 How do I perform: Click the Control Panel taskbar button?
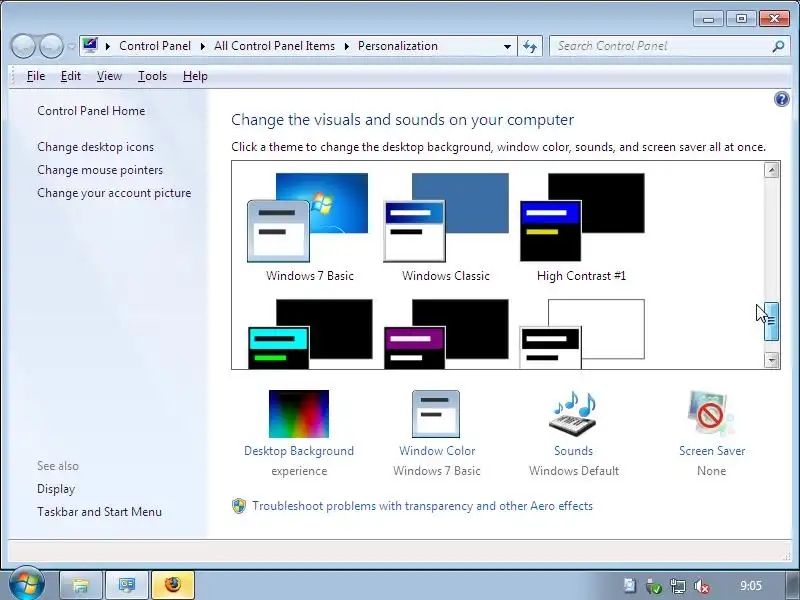(127, 585)
